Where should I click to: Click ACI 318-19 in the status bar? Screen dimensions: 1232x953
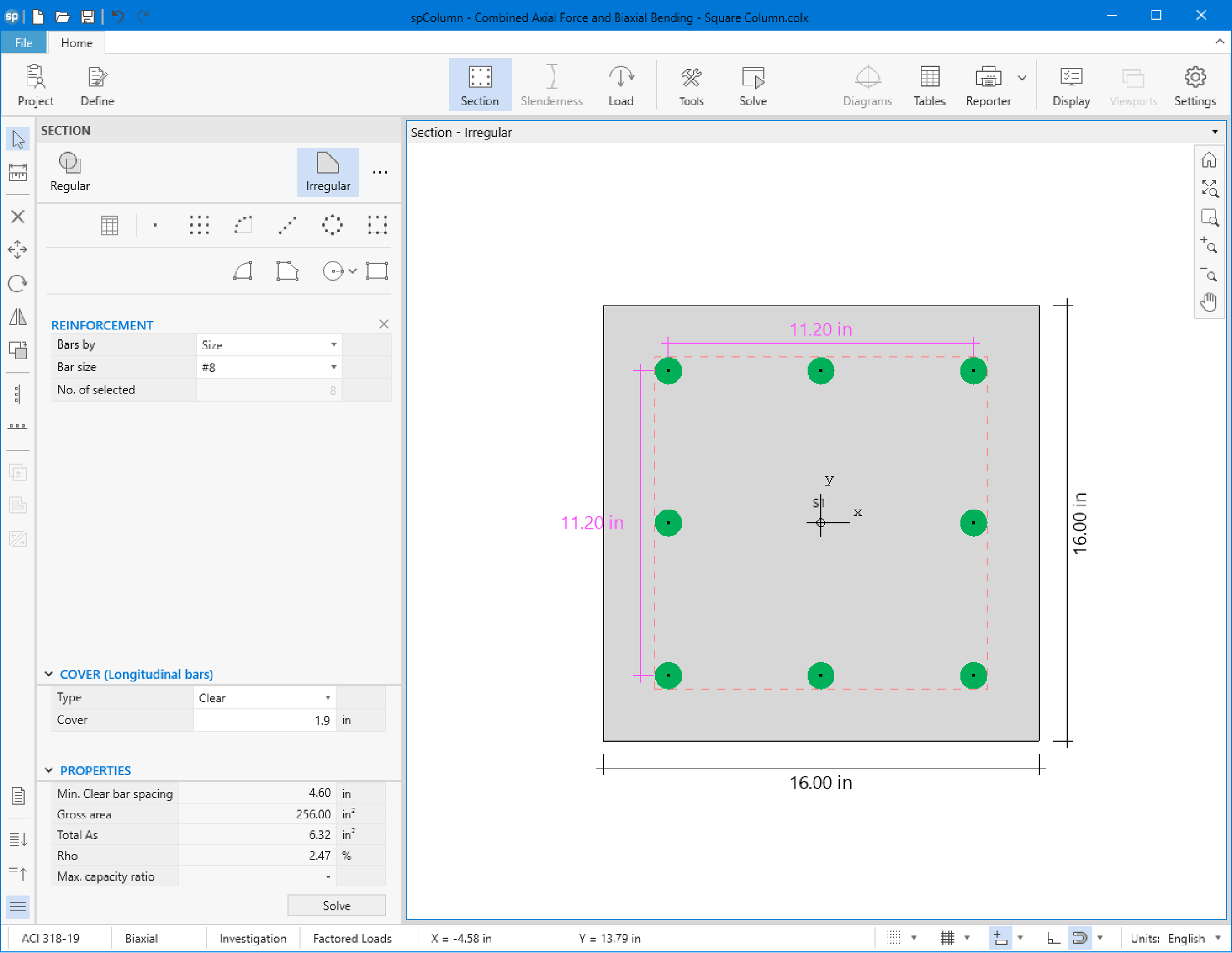[x=51, y=939]
